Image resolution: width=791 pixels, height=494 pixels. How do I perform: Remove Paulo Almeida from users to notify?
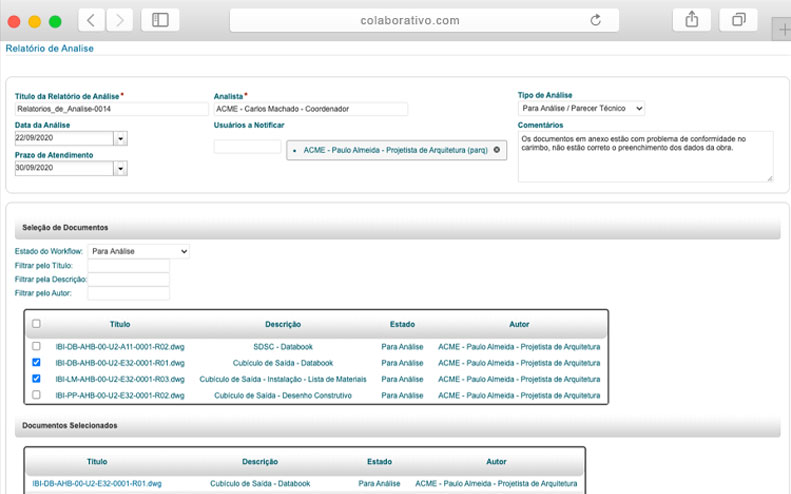pyautogui.click(x=497, y=150)
